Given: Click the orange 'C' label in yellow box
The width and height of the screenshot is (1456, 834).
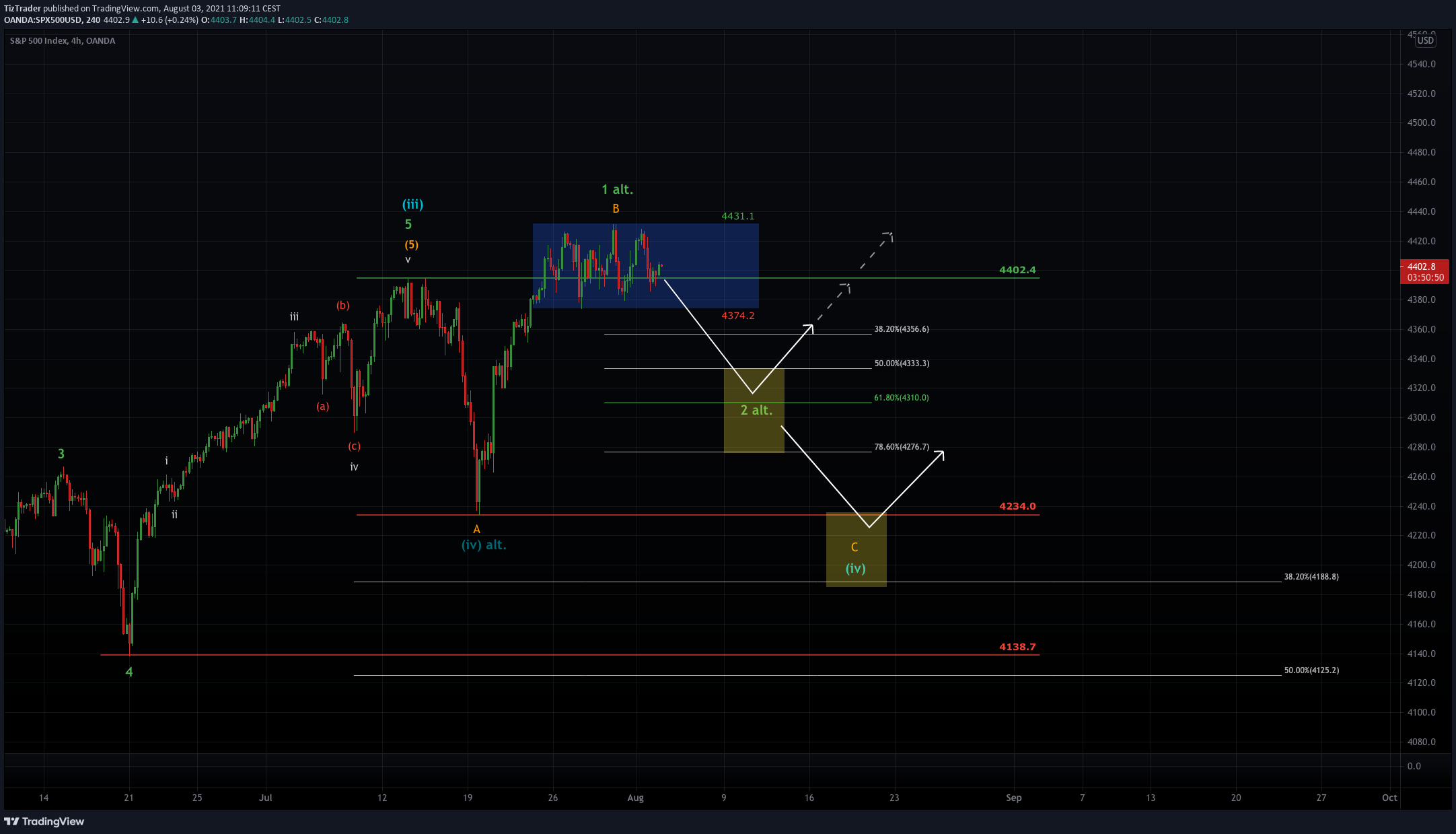Looking at the screenshot, I should coord(854,547).
